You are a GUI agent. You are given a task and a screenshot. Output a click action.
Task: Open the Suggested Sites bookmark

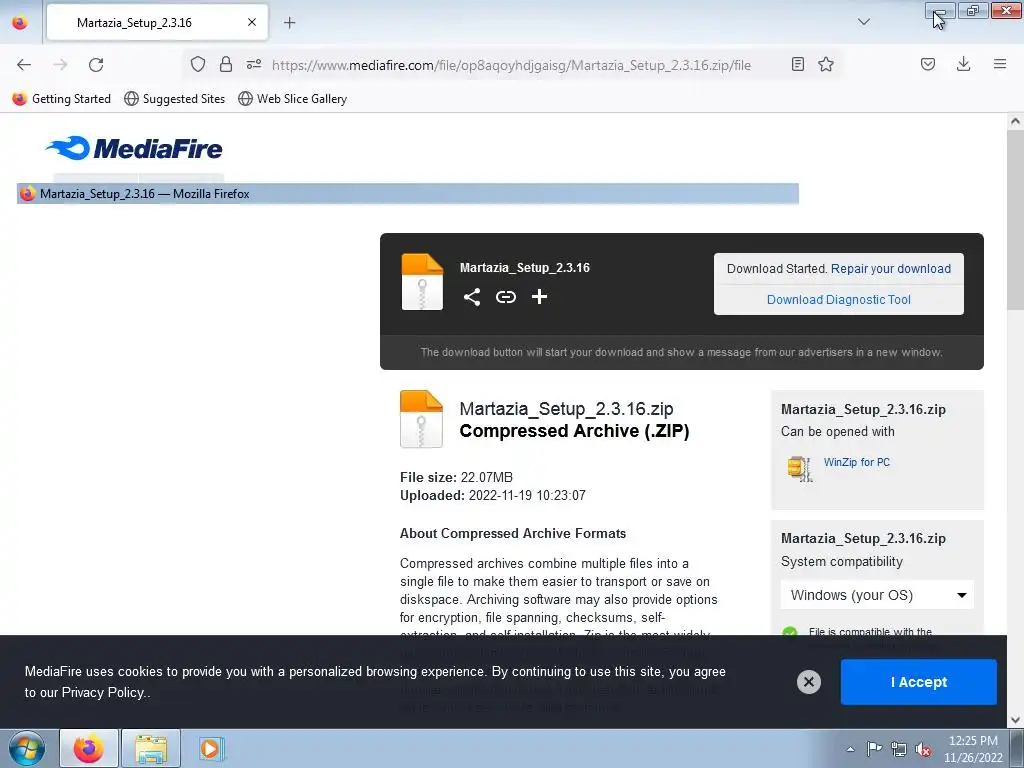(x=174, y=99)
